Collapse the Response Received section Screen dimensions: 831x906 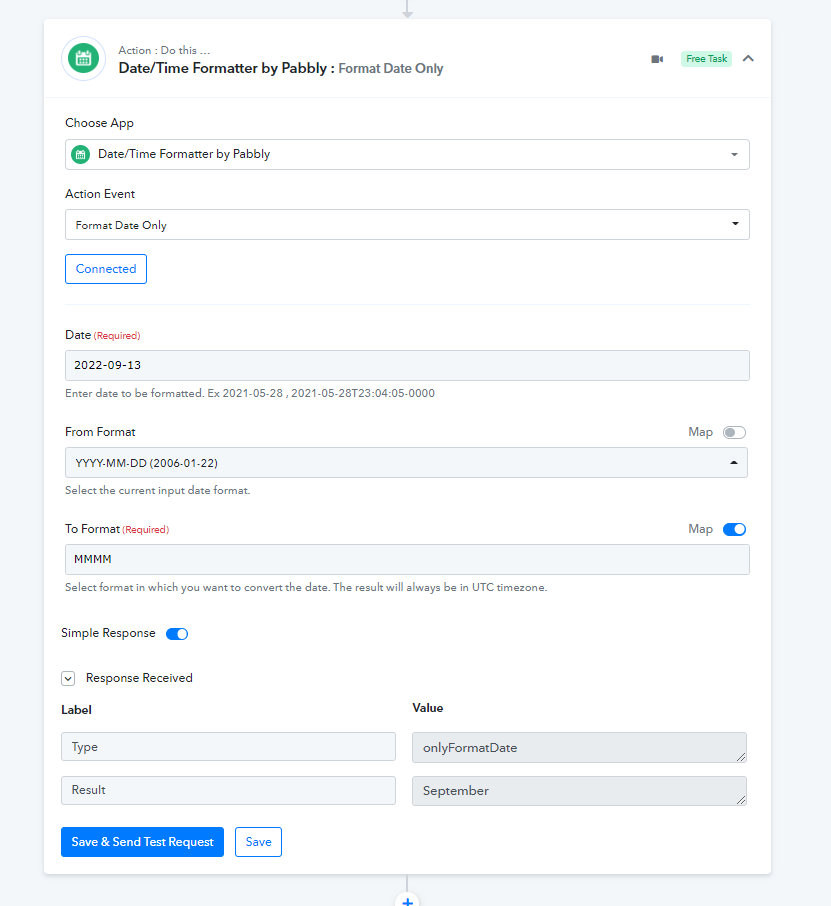click(x=68, y=678)
